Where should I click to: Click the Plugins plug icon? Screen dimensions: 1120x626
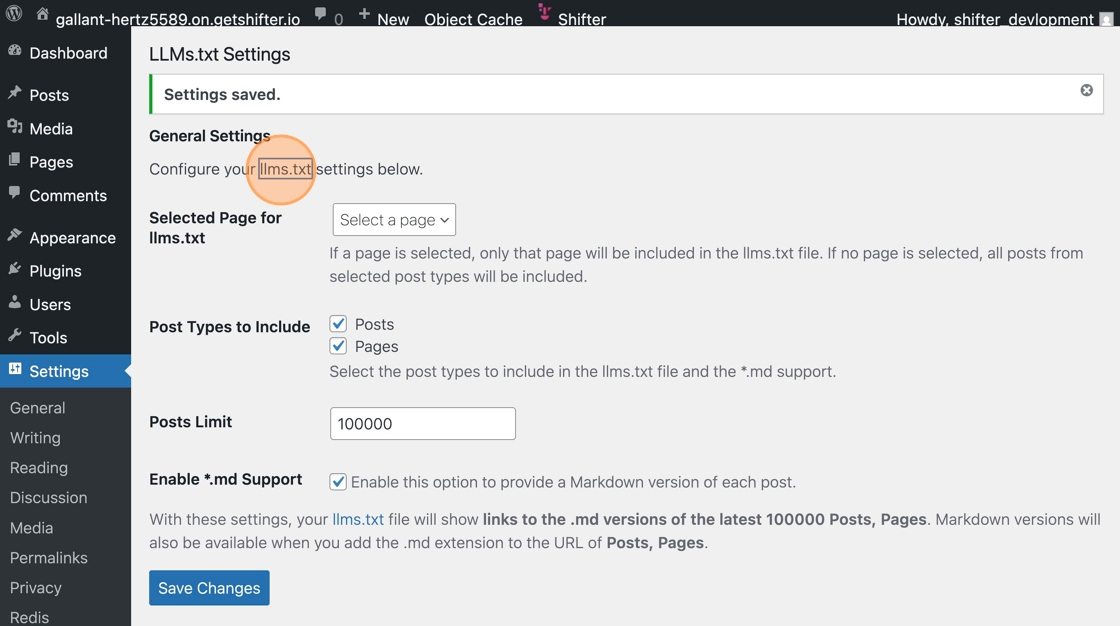14,269
